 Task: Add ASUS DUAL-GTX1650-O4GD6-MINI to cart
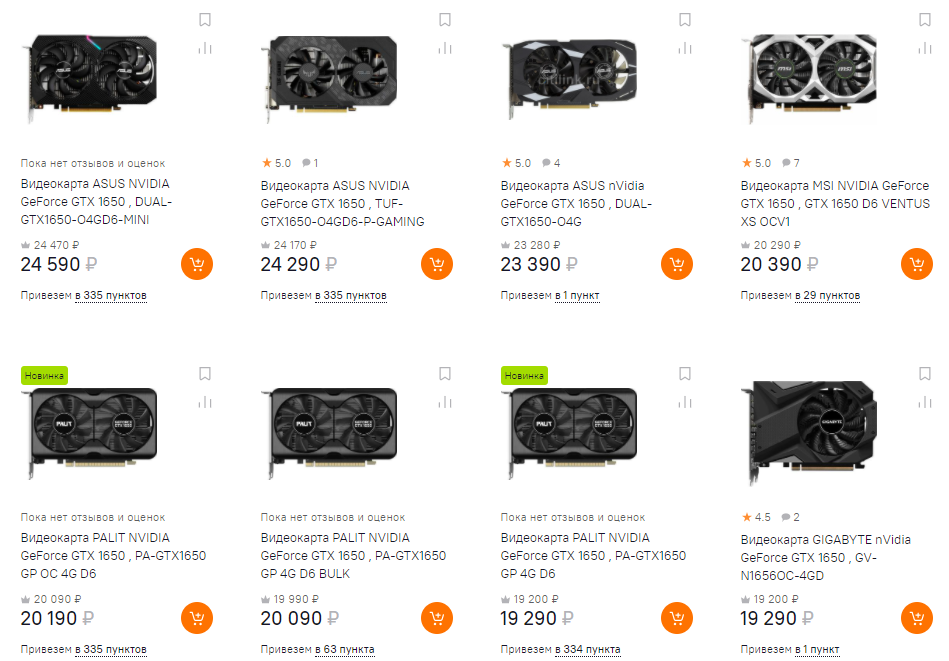click(197, 264)
